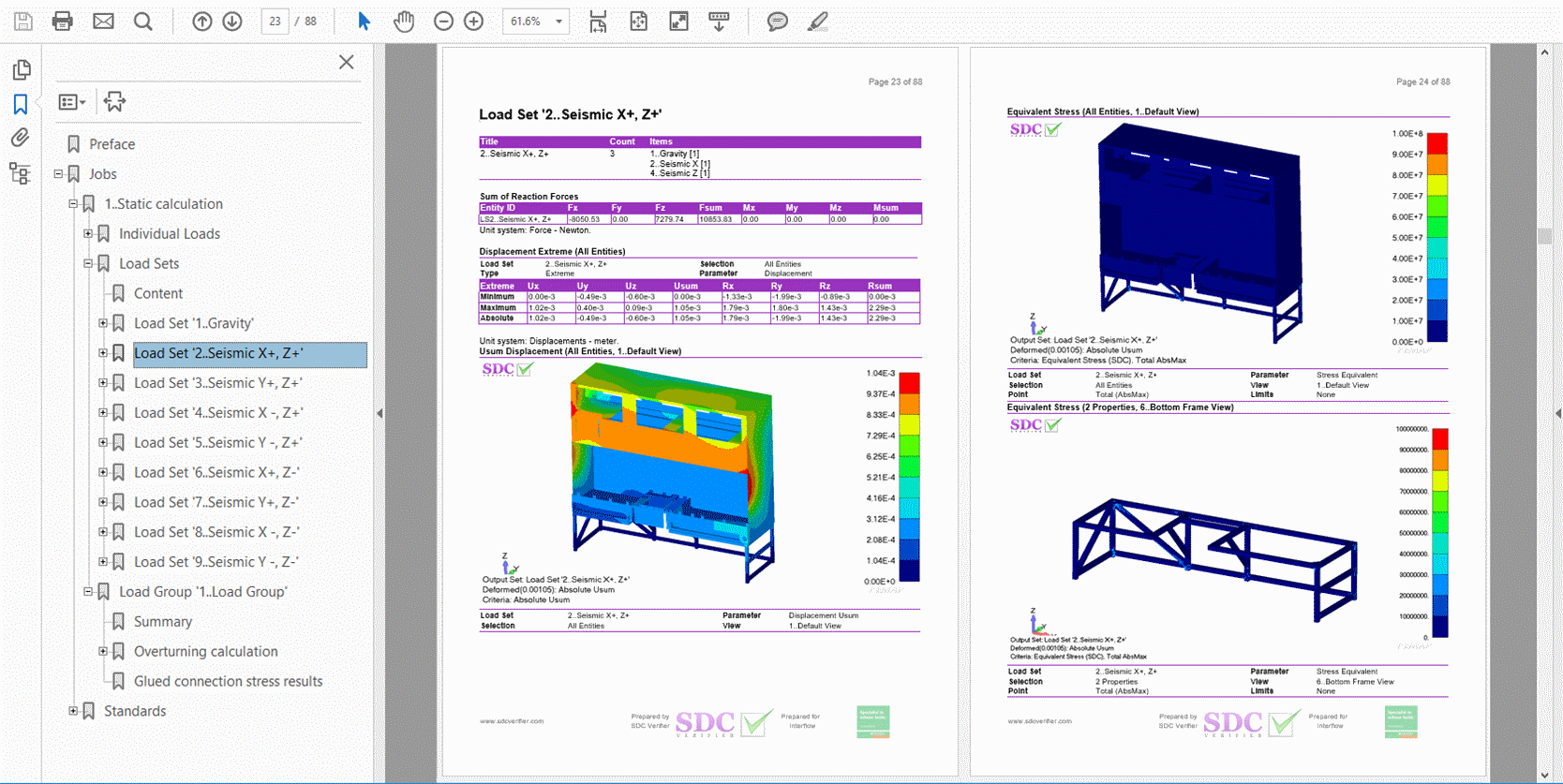Image resolution: width=1563 pixels, height=784 pixels.
Task: Select Glued connection stress results bookmark
Action: pyautogui.click(x=228, y=682)
